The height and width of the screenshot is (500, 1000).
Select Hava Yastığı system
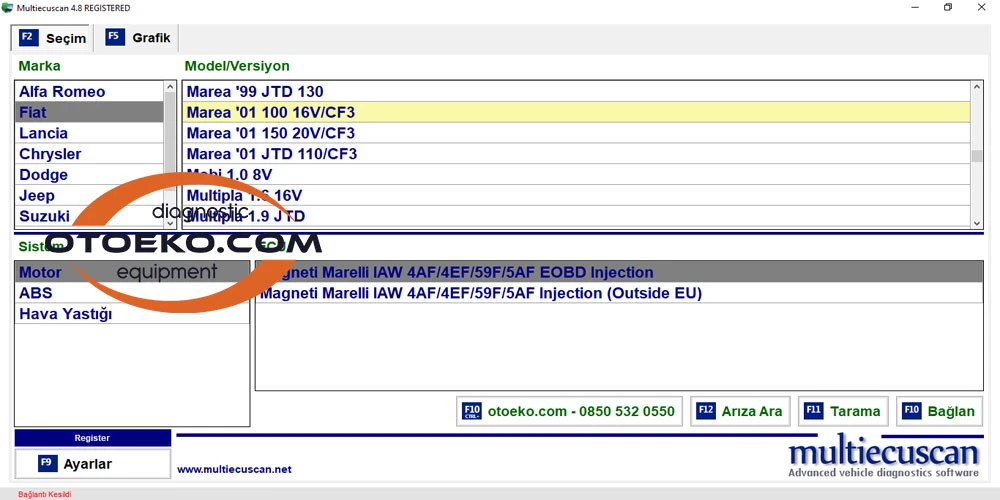[x=132, y=314]
